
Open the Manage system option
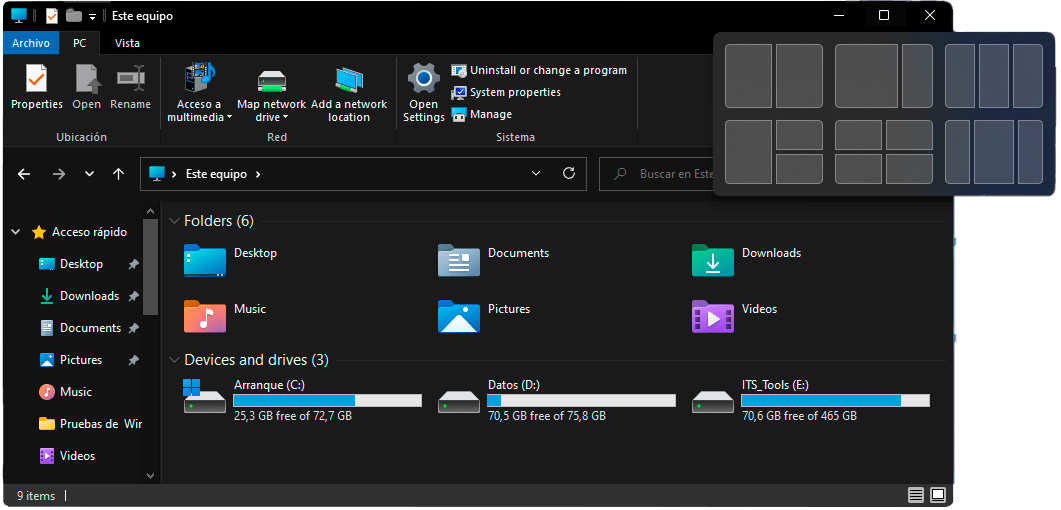click(482, 114)
